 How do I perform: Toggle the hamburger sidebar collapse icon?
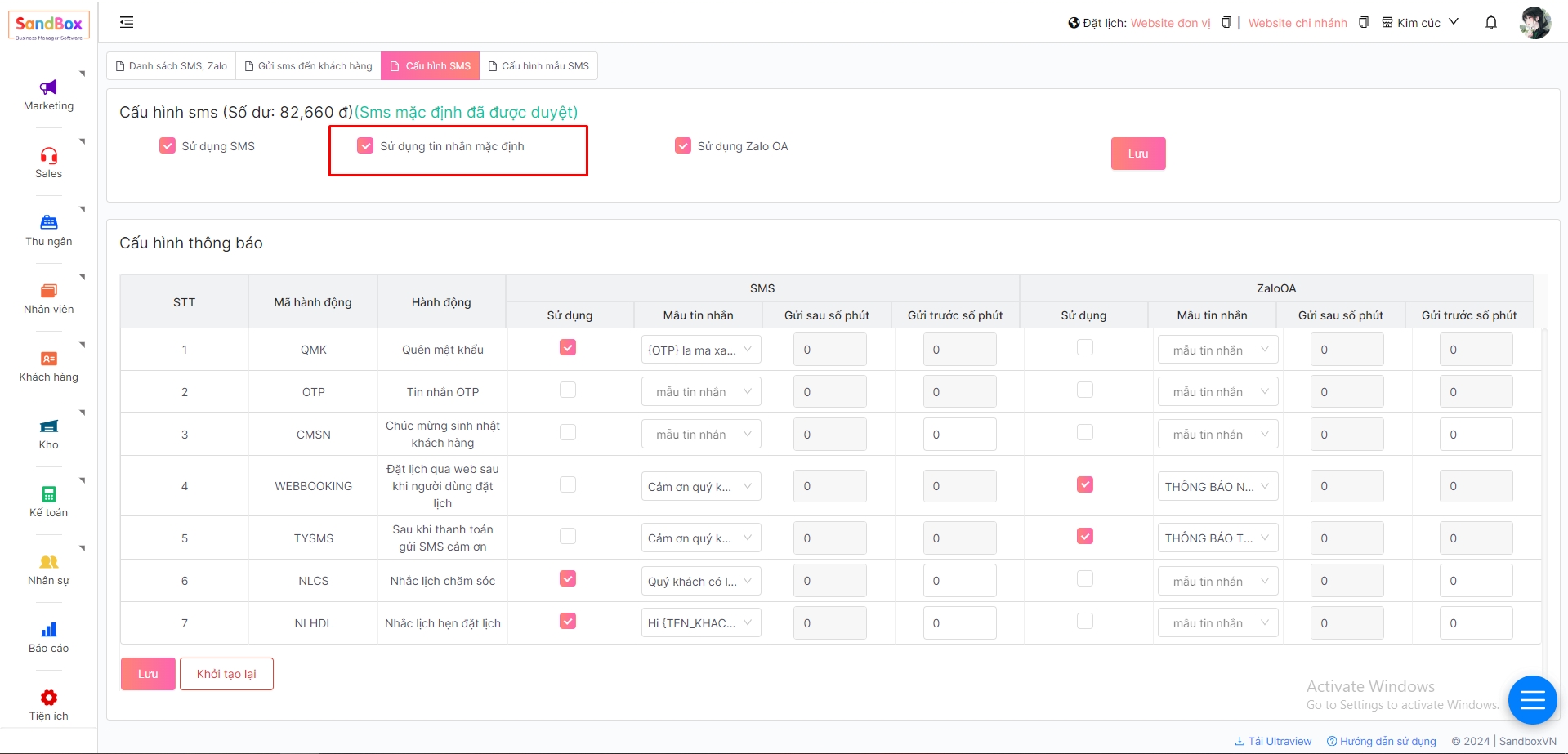click(127, 22)
